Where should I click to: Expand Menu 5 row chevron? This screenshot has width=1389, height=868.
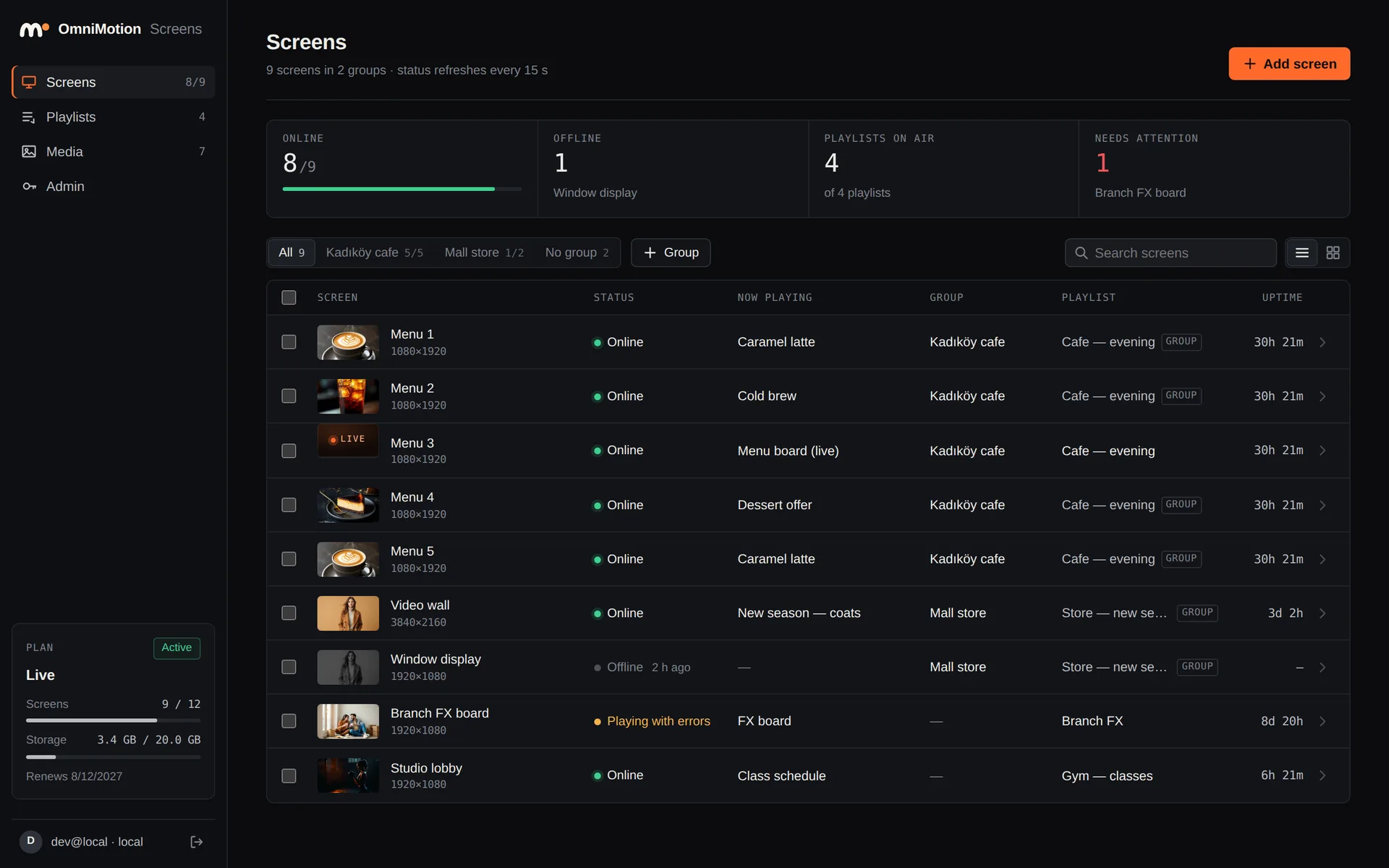tap(1322, 559)
